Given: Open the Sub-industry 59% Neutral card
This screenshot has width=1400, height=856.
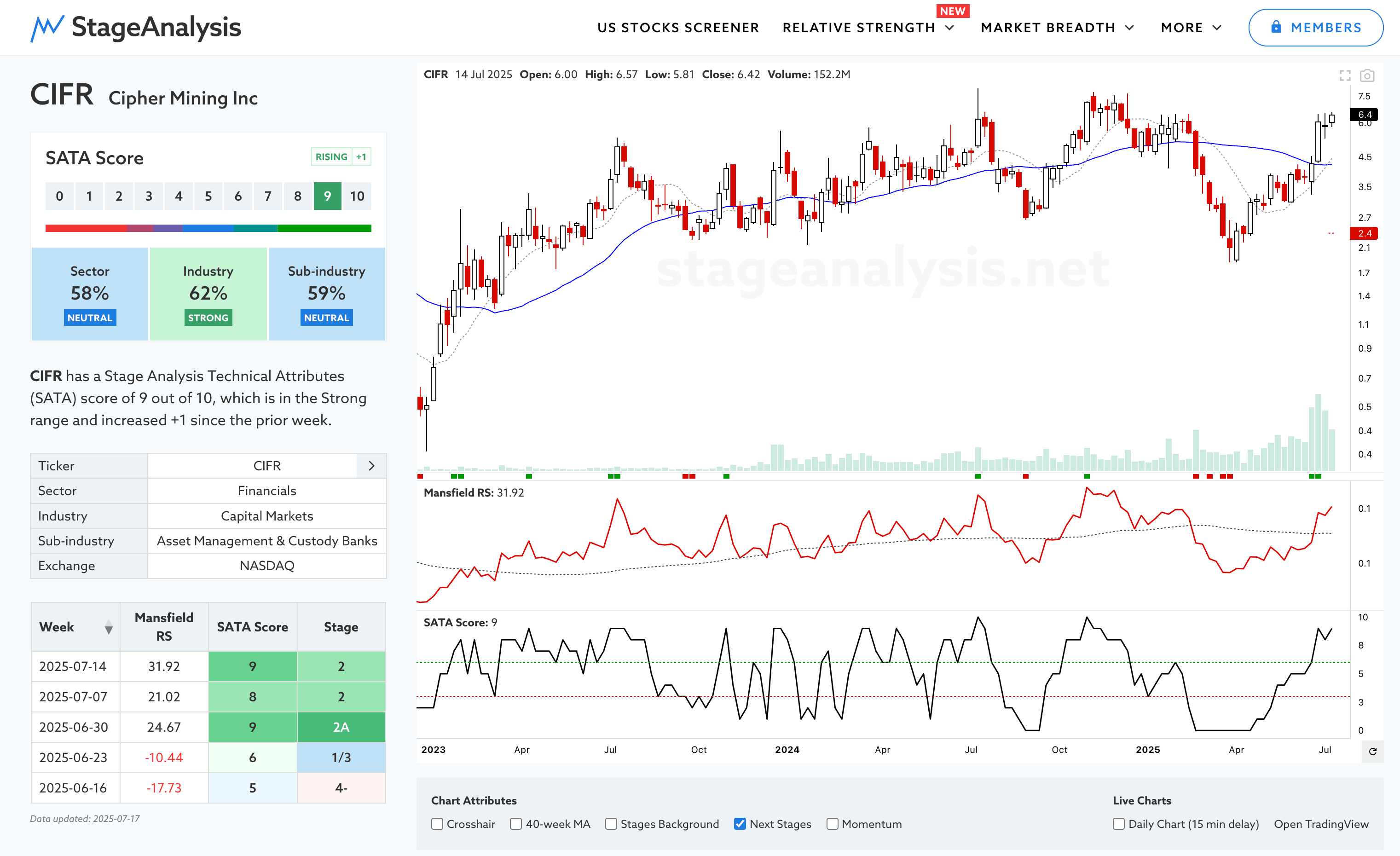Looking at the screenshot, I should [327, 294].
